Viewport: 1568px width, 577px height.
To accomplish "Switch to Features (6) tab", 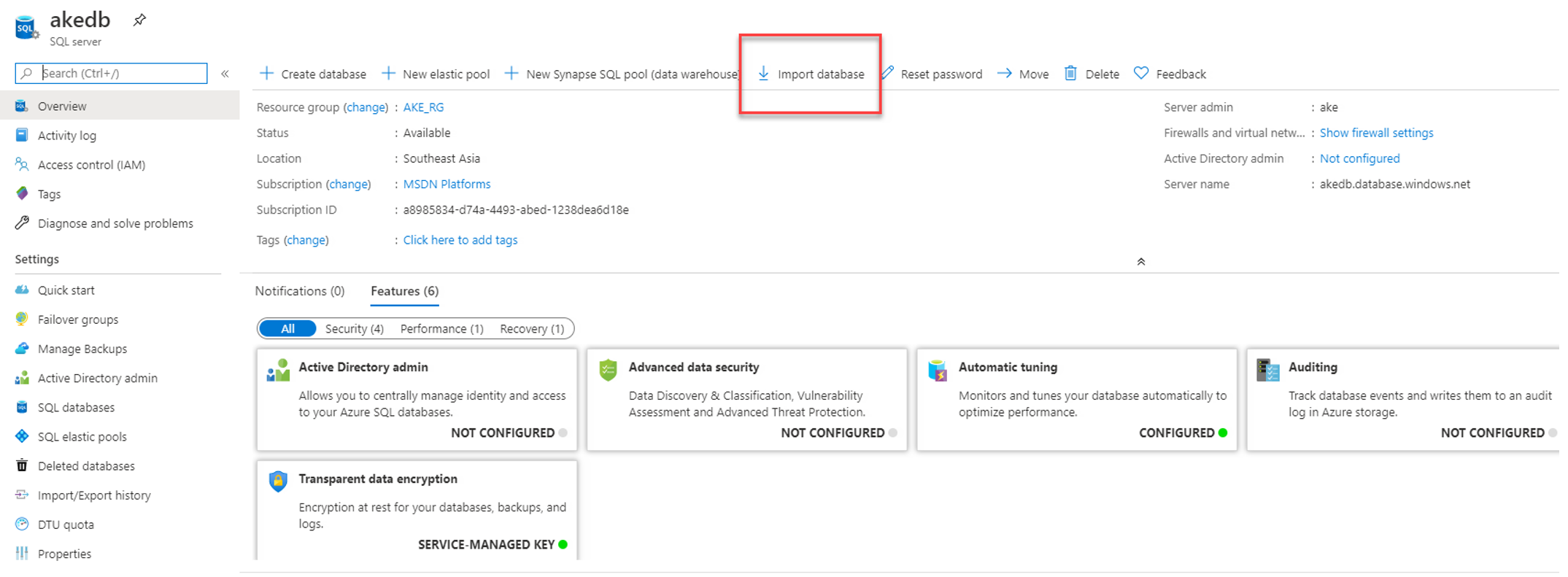I will click(405, 291).
